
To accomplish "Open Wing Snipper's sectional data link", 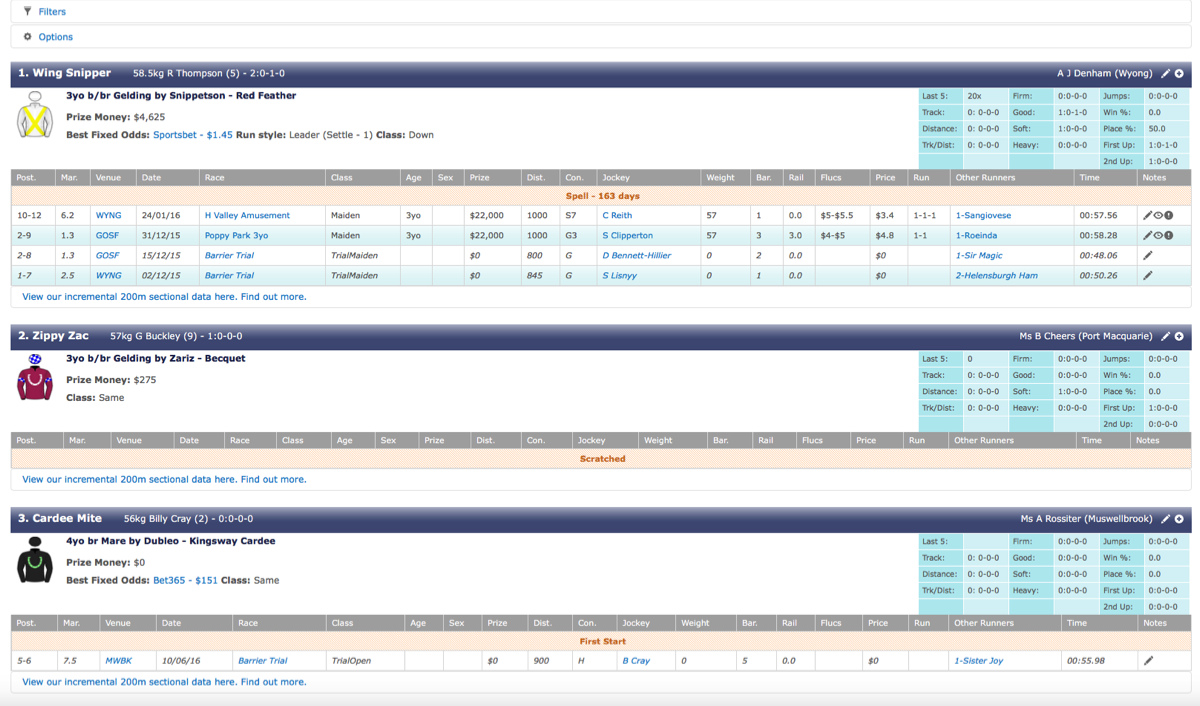I will 164,297.
